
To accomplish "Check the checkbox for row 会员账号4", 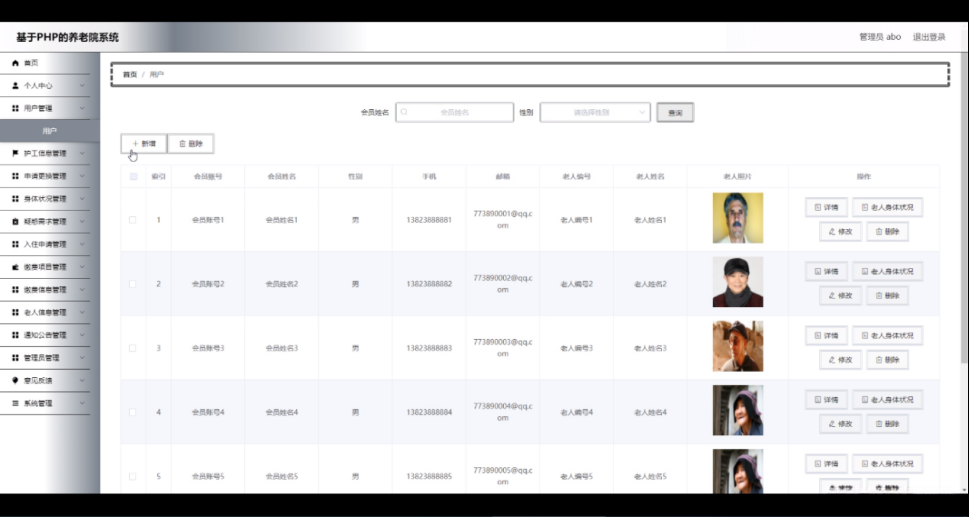I will tap(132, 412).
